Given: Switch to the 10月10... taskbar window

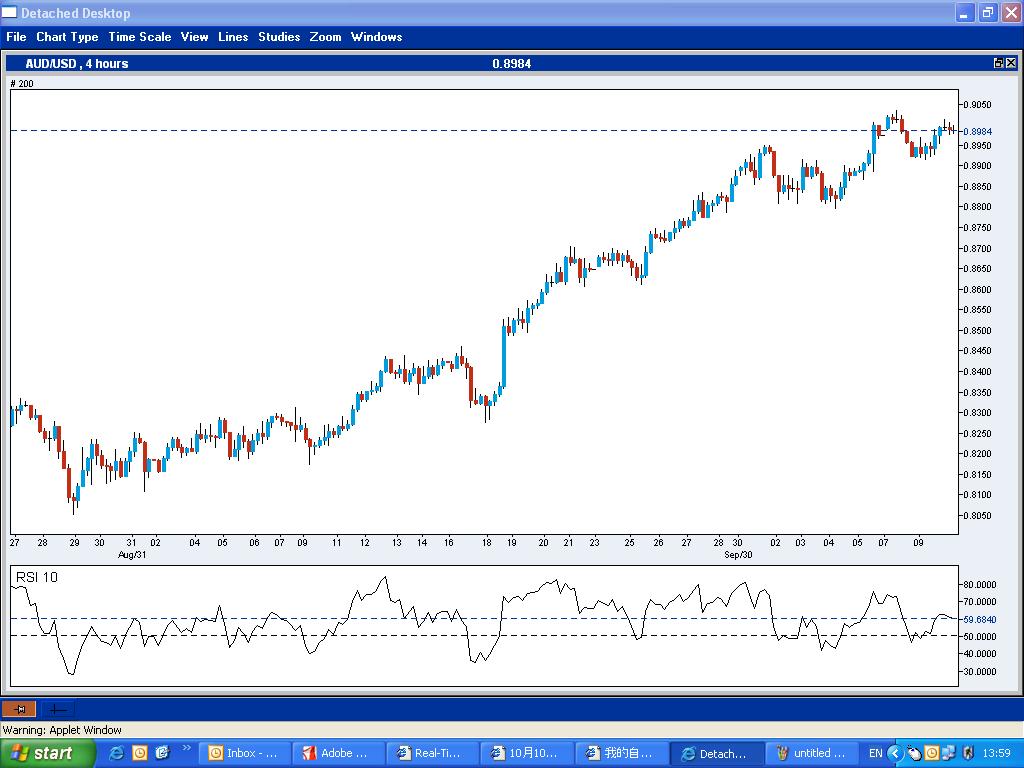Looking at the screenshot, I should coord(525,753).
